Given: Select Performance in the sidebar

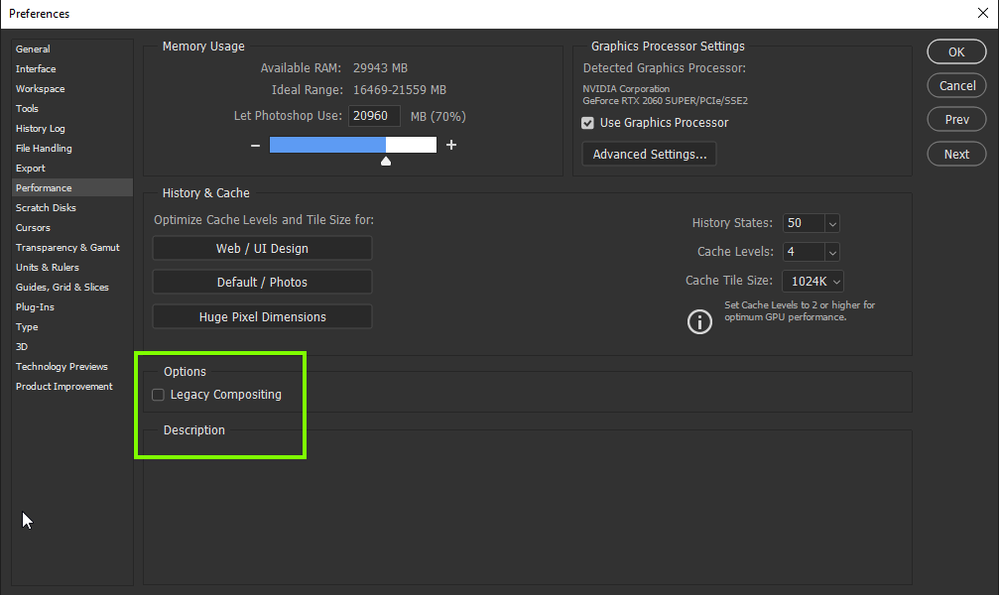Looking at the screenshot, I should 71,188.
